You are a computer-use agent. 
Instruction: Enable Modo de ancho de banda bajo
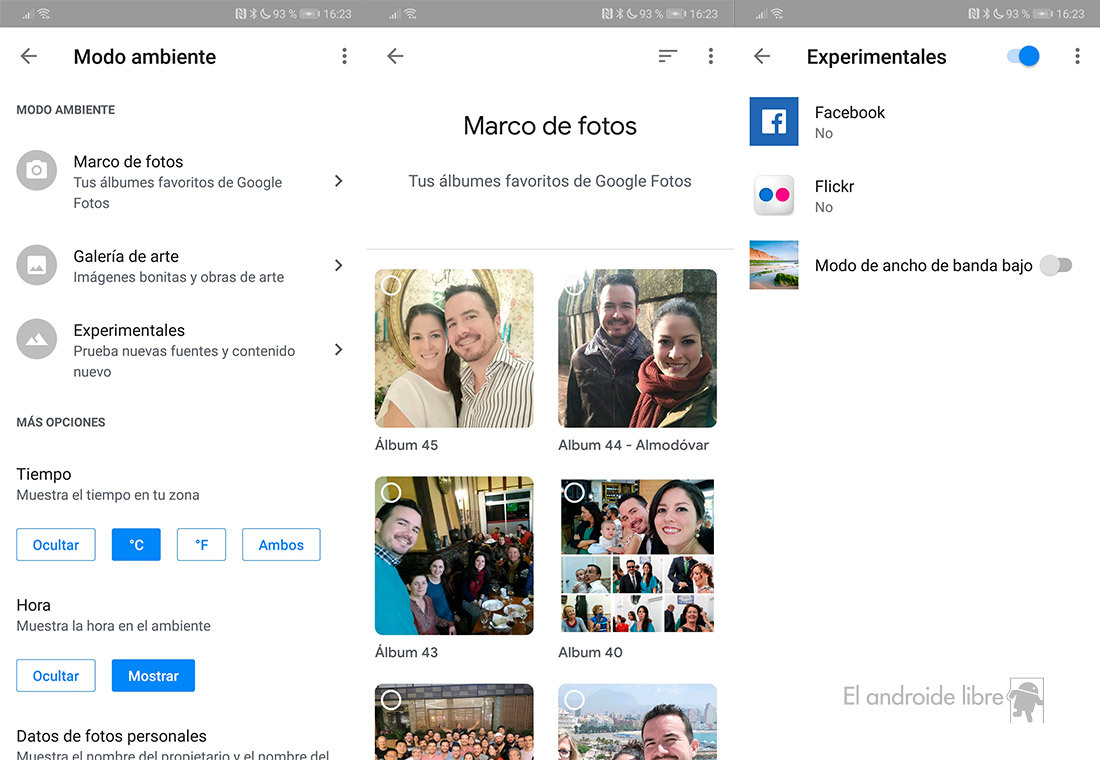click(1055, 265)
